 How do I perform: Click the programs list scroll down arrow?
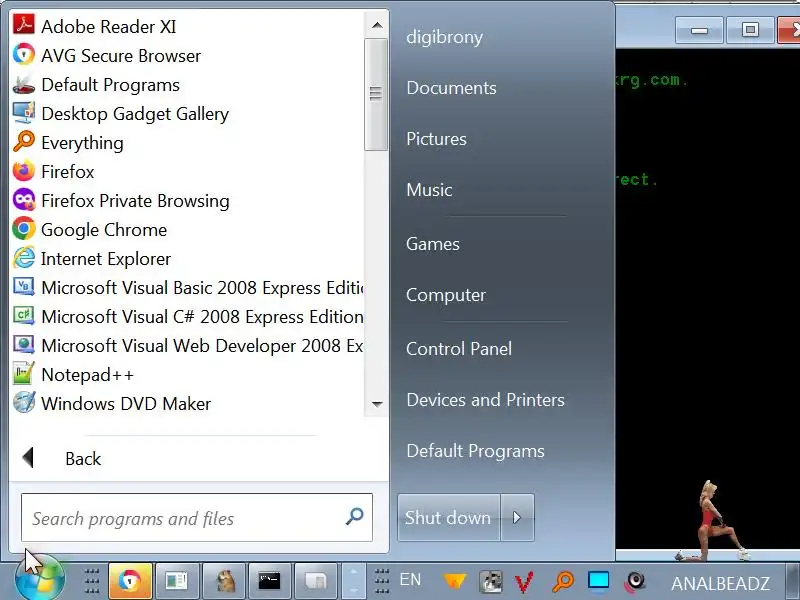tap(377, 404)
